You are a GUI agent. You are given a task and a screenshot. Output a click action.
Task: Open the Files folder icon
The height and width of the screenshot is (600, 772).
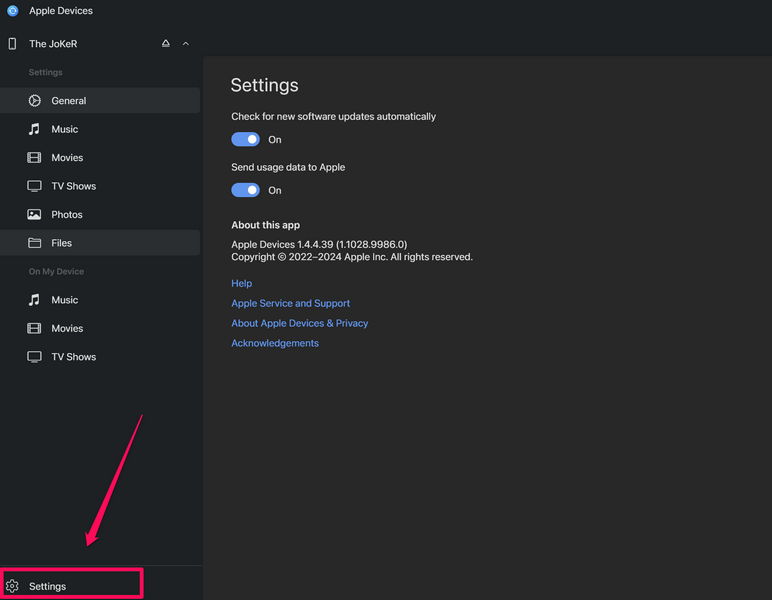pos(34,243)
